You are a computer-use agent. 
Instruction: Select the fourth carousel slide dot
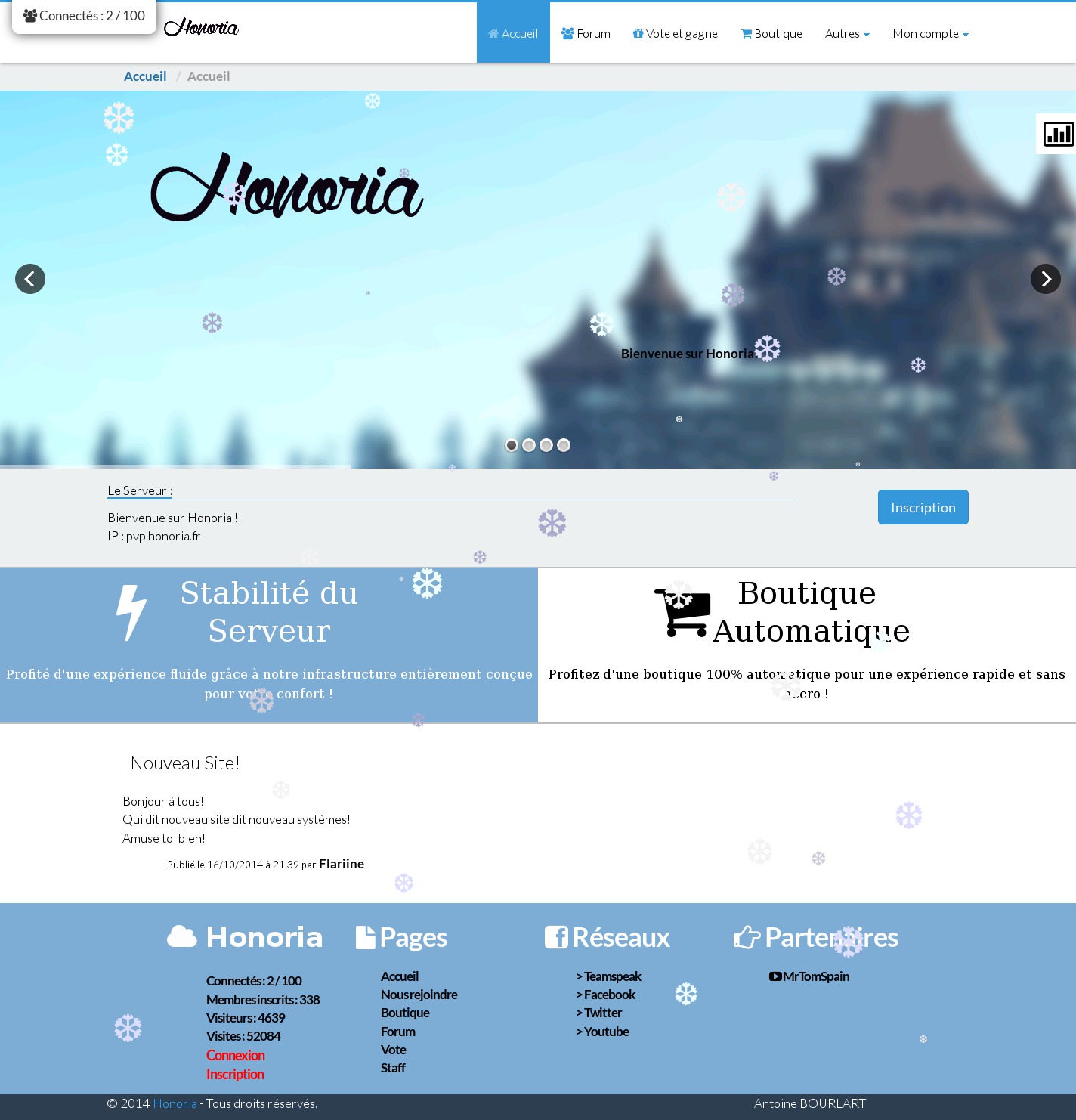564,445
